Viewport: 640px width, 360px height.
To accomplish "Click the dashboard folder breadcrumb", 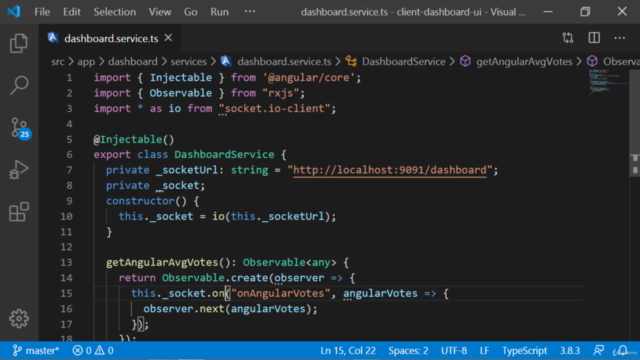I will (133, 62).
